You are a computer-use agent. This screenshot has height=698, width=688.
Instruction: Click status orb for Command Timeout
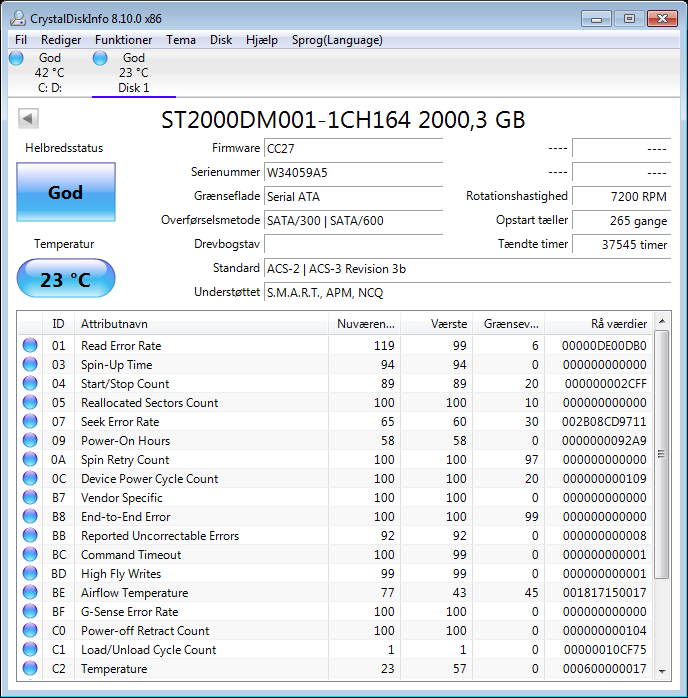click(x=30, y=554)
